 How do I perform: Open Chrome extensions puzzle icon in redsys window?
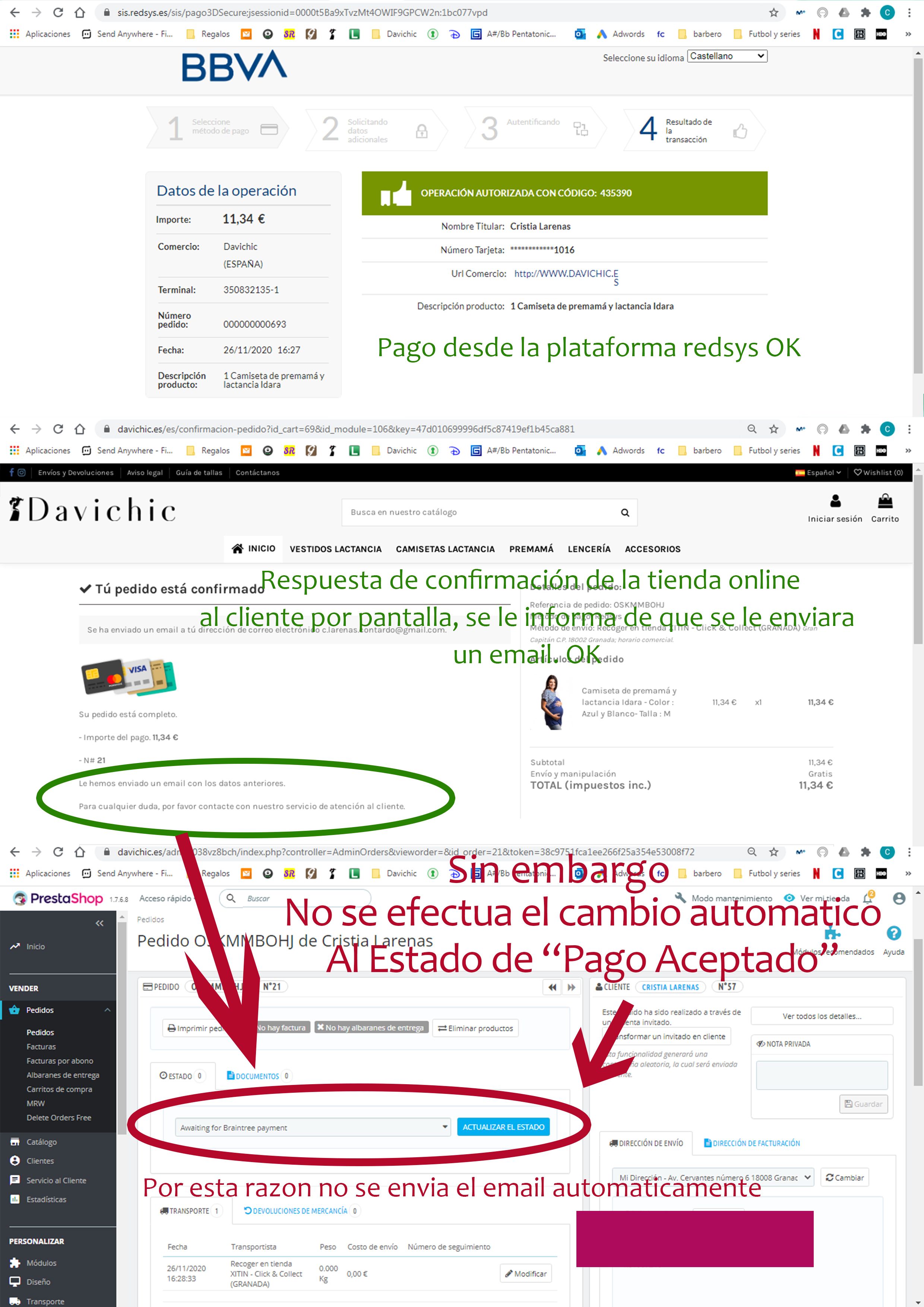coord(866,13)
